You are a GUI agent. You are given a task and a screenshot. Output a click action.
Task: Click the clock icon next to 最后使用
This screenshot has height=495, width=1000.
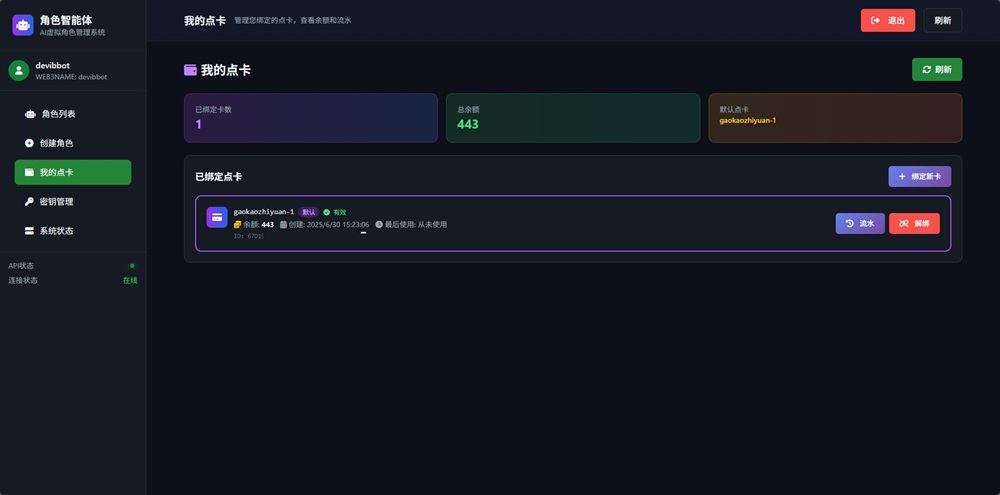point(379,225)
